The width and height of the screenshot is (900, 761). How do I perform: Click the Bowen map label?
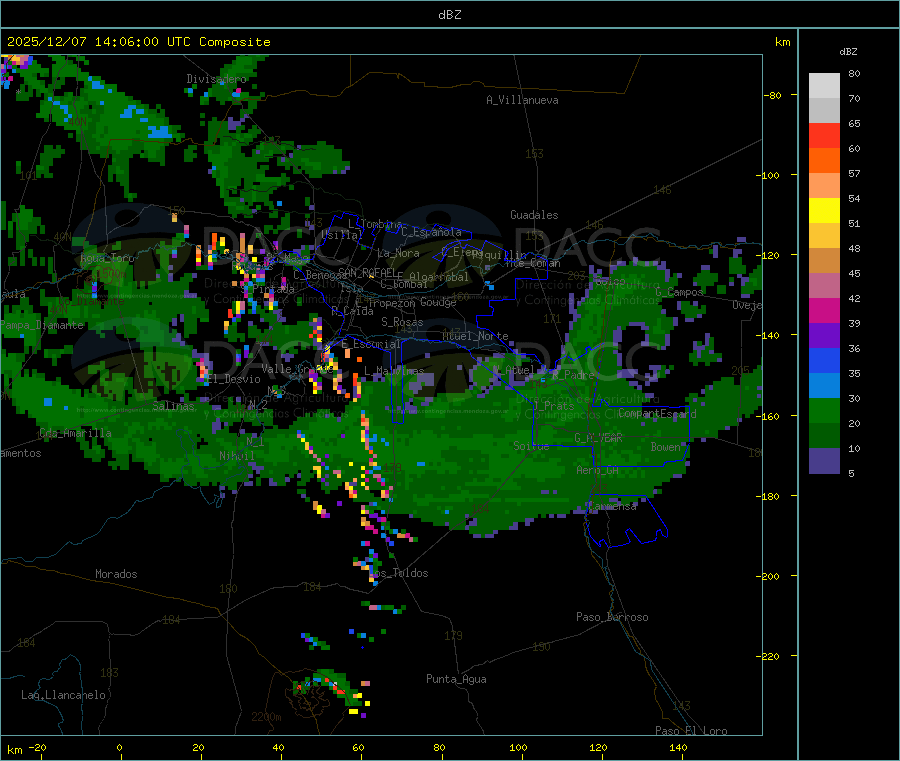coord(666,446)
